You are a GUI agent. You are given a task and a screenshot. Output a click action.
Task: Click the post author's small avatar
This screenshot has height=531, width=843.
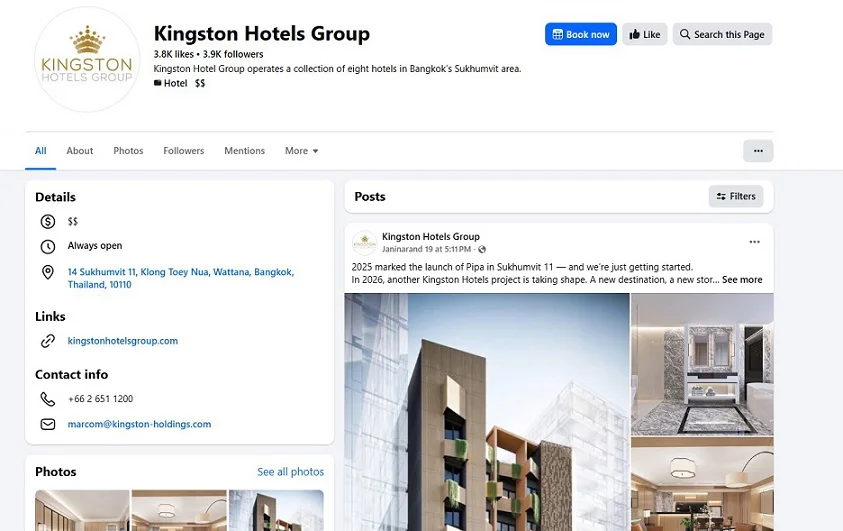pyautogui.click(x=365, y=243)
